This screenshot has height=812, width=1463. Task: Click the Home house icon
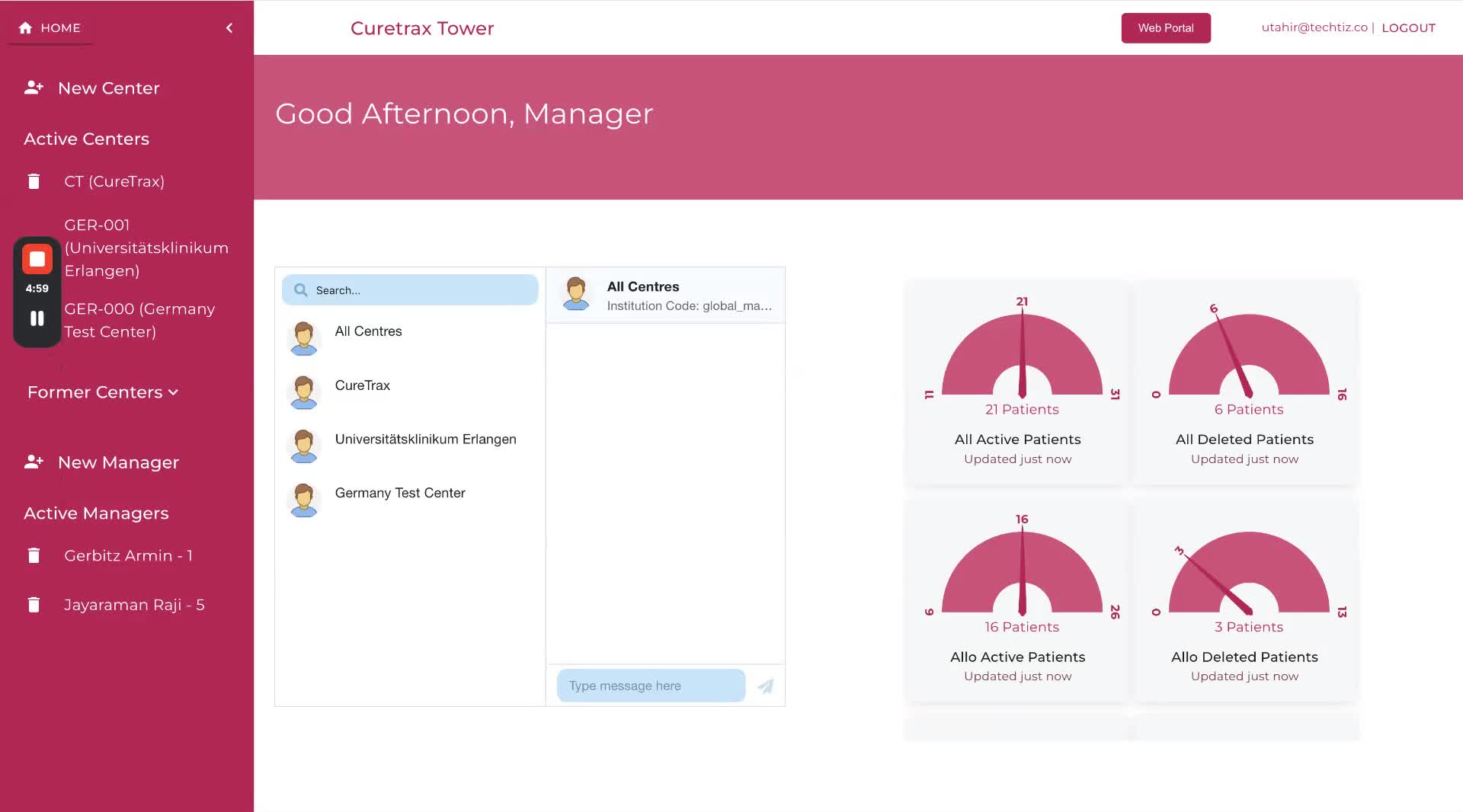coord(25,28)
